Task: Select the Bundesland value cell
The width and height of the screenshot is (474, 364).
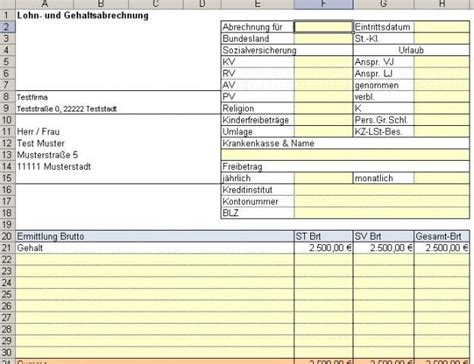Action: click(x=323, y=38)
